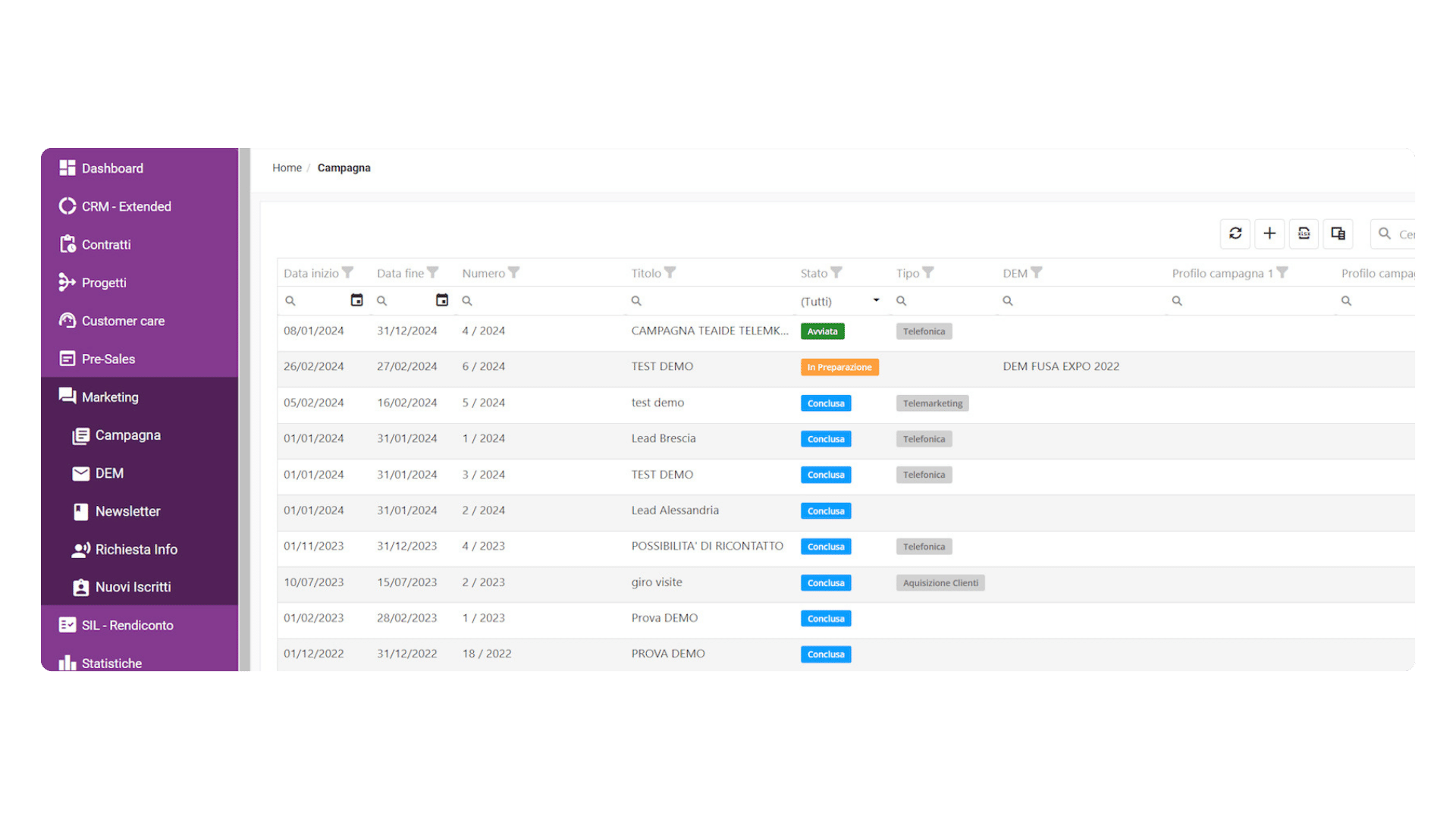Open the DEM column header filter

point(1037,272)
